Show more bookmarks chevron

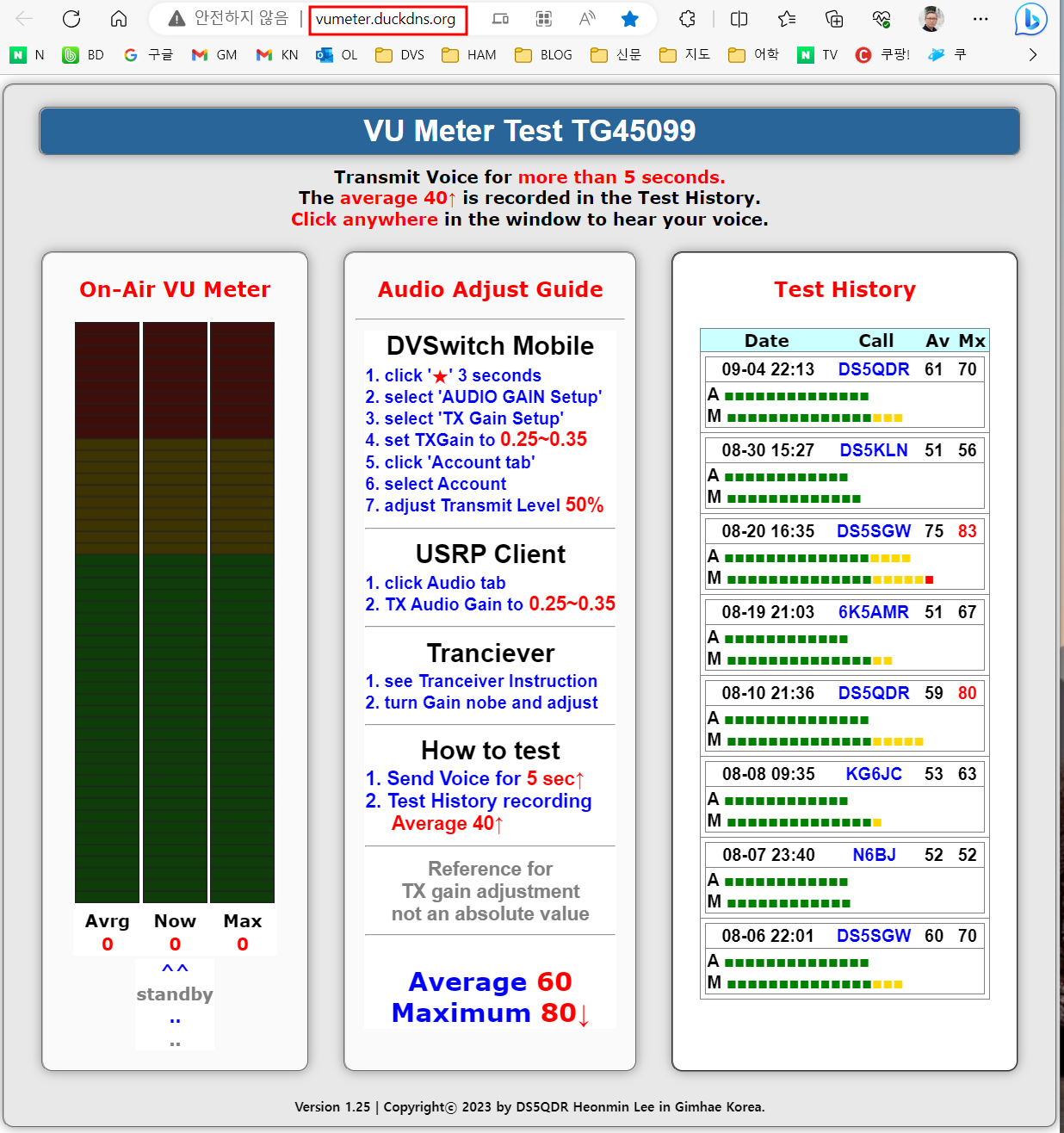pos(1033,55)
